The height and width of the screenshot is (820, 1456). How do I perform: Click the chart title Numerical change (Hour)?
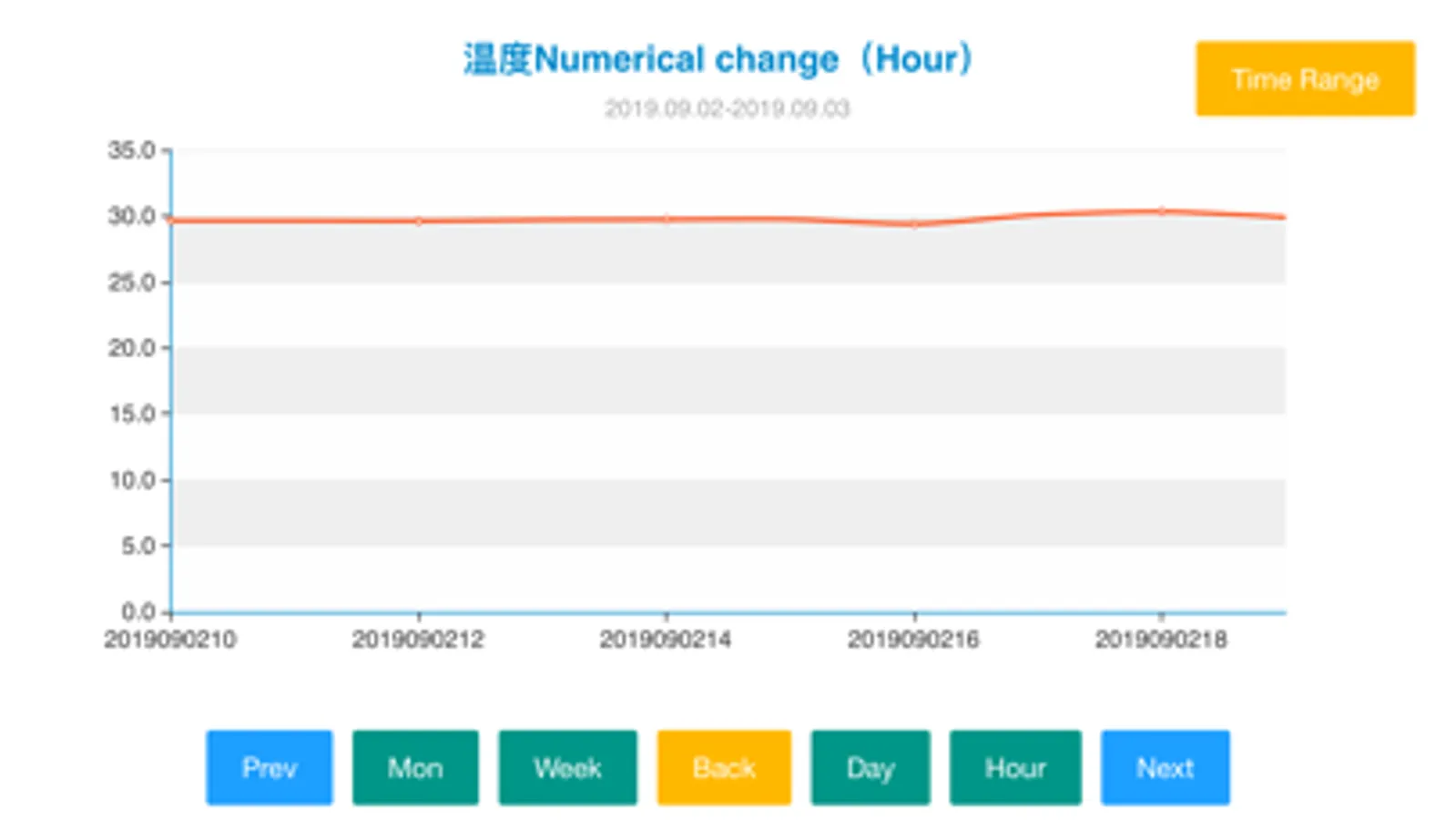tap(718, 59)
